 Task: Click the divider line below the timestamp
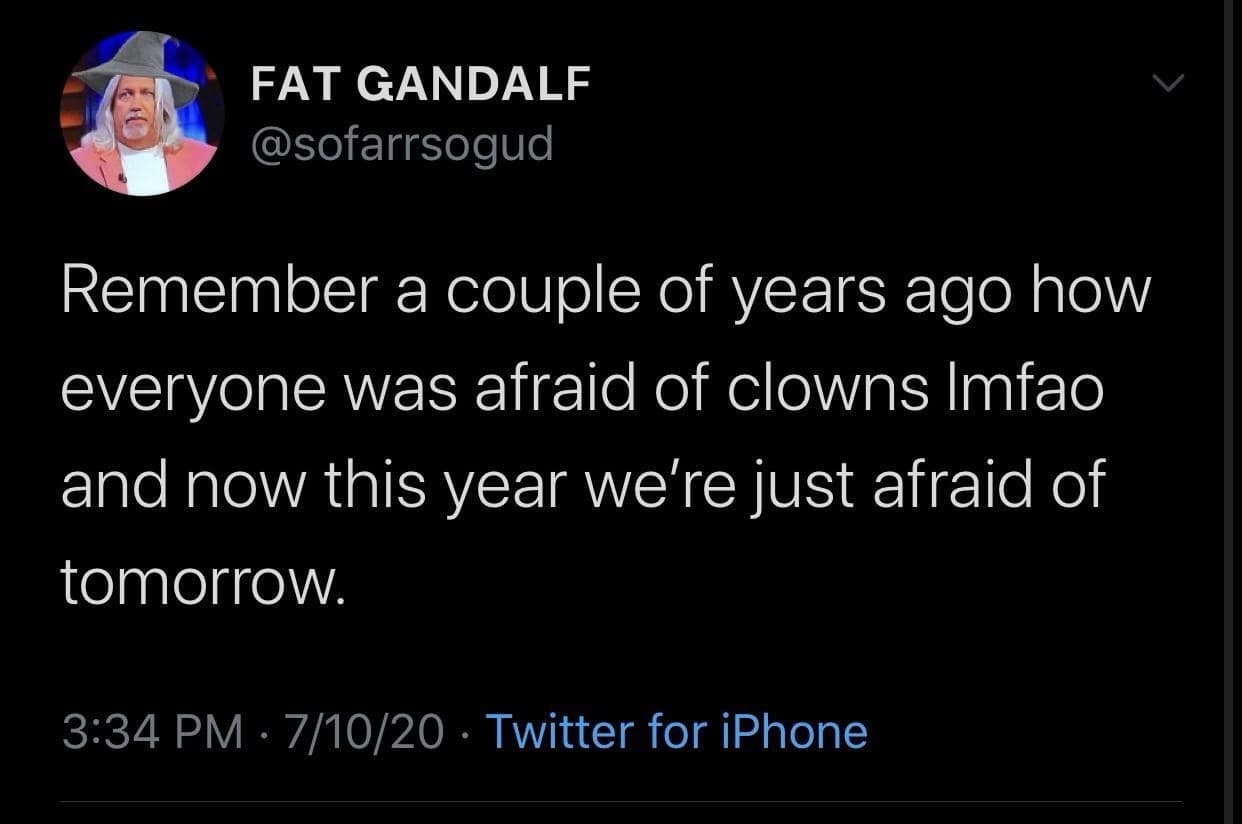coord(620,800)
